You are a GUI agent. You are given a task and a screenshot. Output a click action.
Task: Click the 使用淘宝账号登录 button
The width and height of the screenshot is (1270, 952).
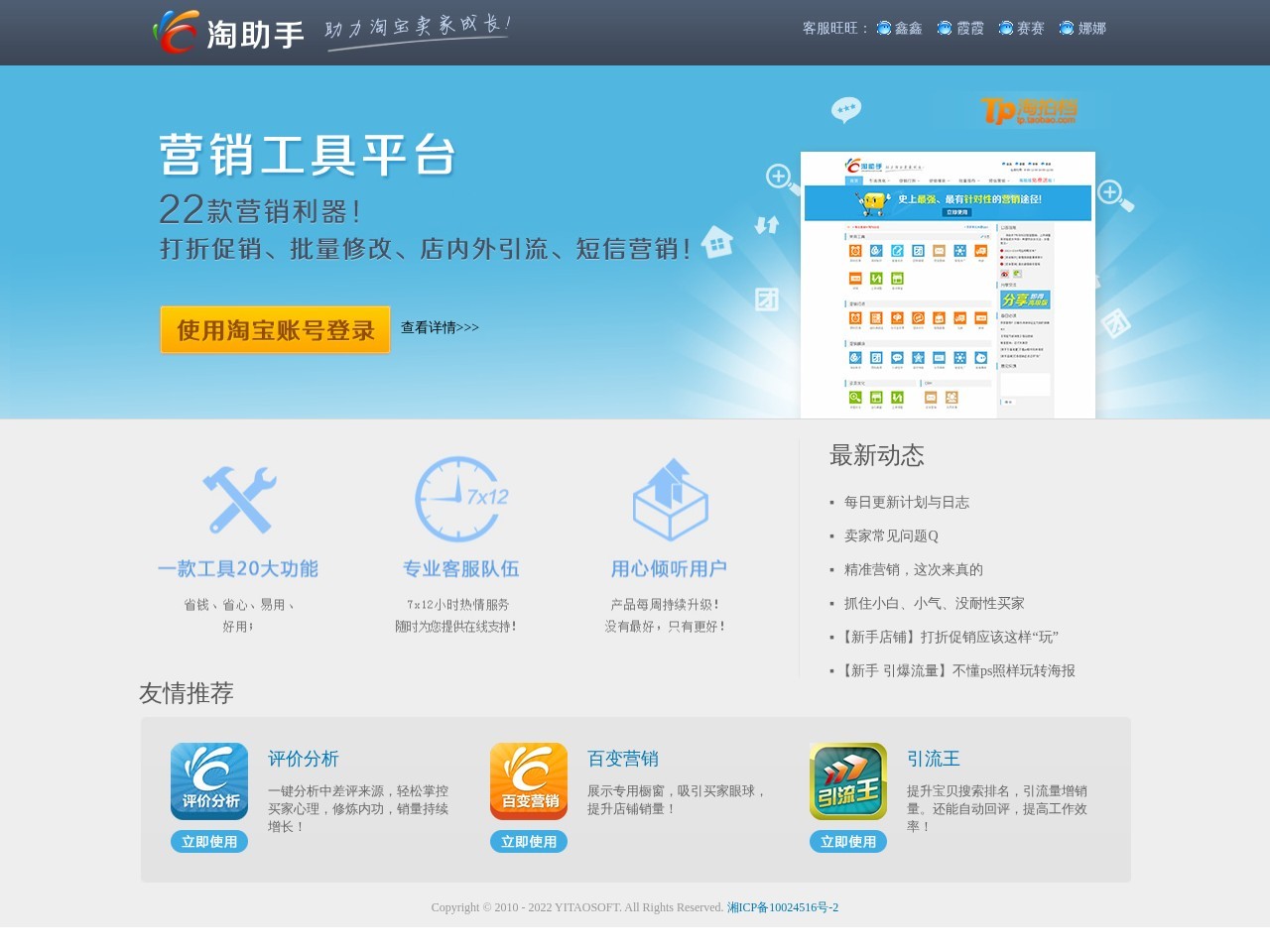pyautogui.click(x=275, y=329)
